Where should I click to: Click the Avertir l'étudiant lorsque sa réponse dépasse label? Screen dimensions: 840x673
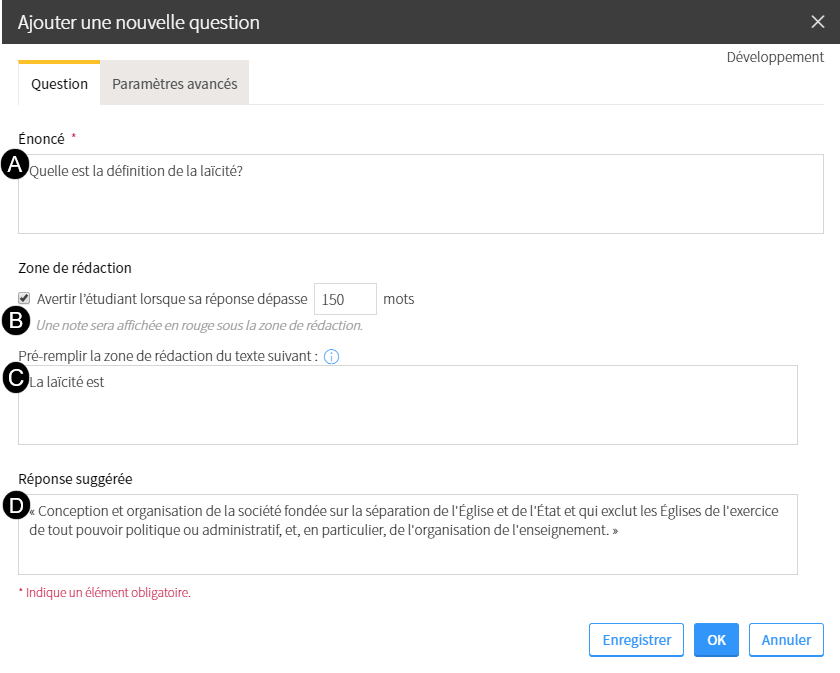(172, 299)
